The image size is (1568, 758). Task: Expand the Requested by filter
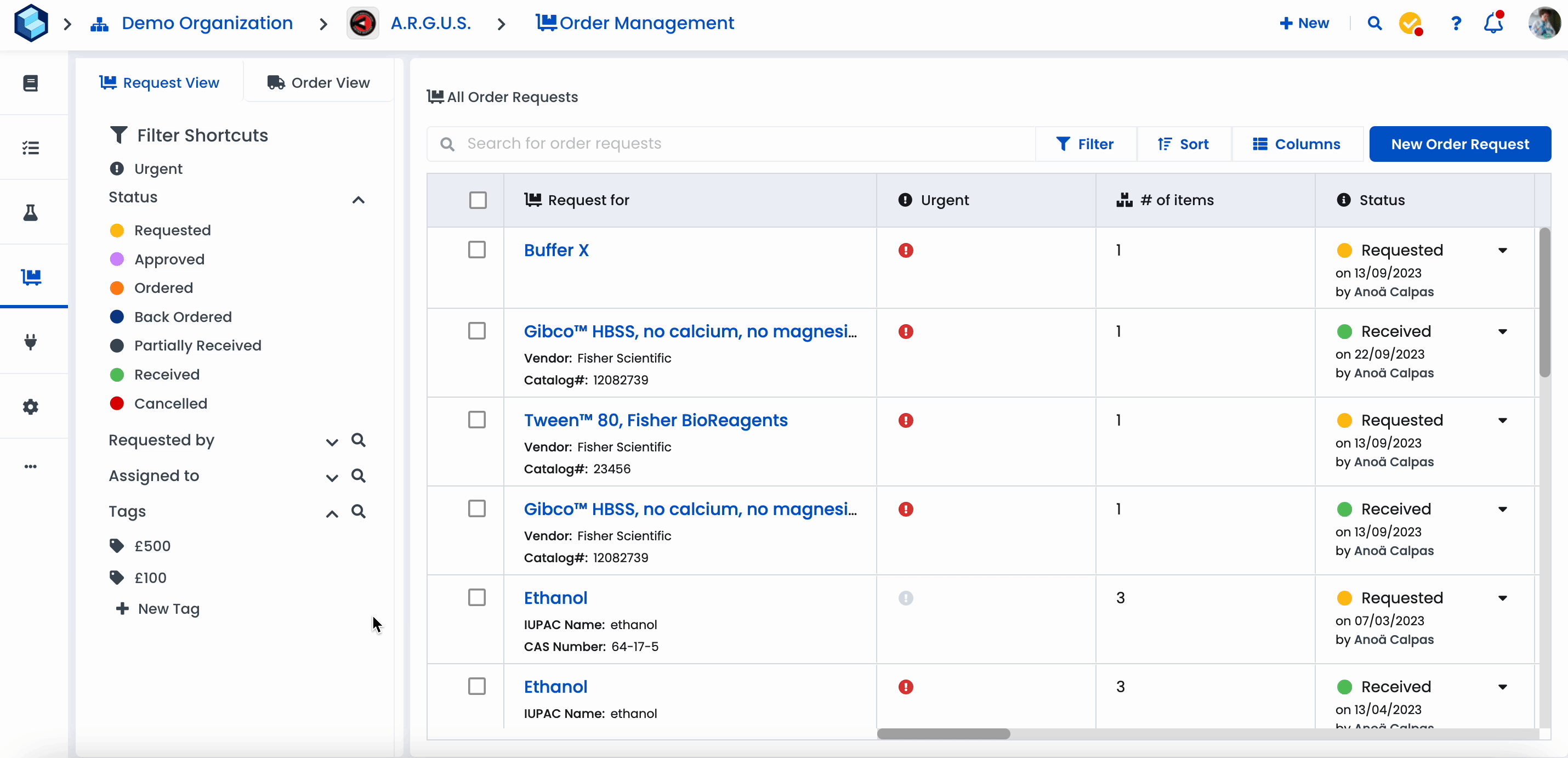(x=332, y=442)
